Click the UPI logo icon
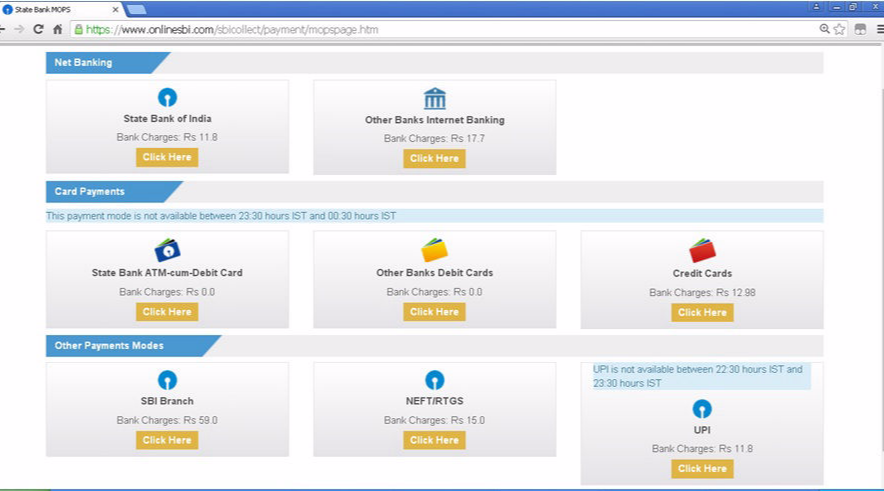This screenshot has height=491, width=884. [702, 409]
